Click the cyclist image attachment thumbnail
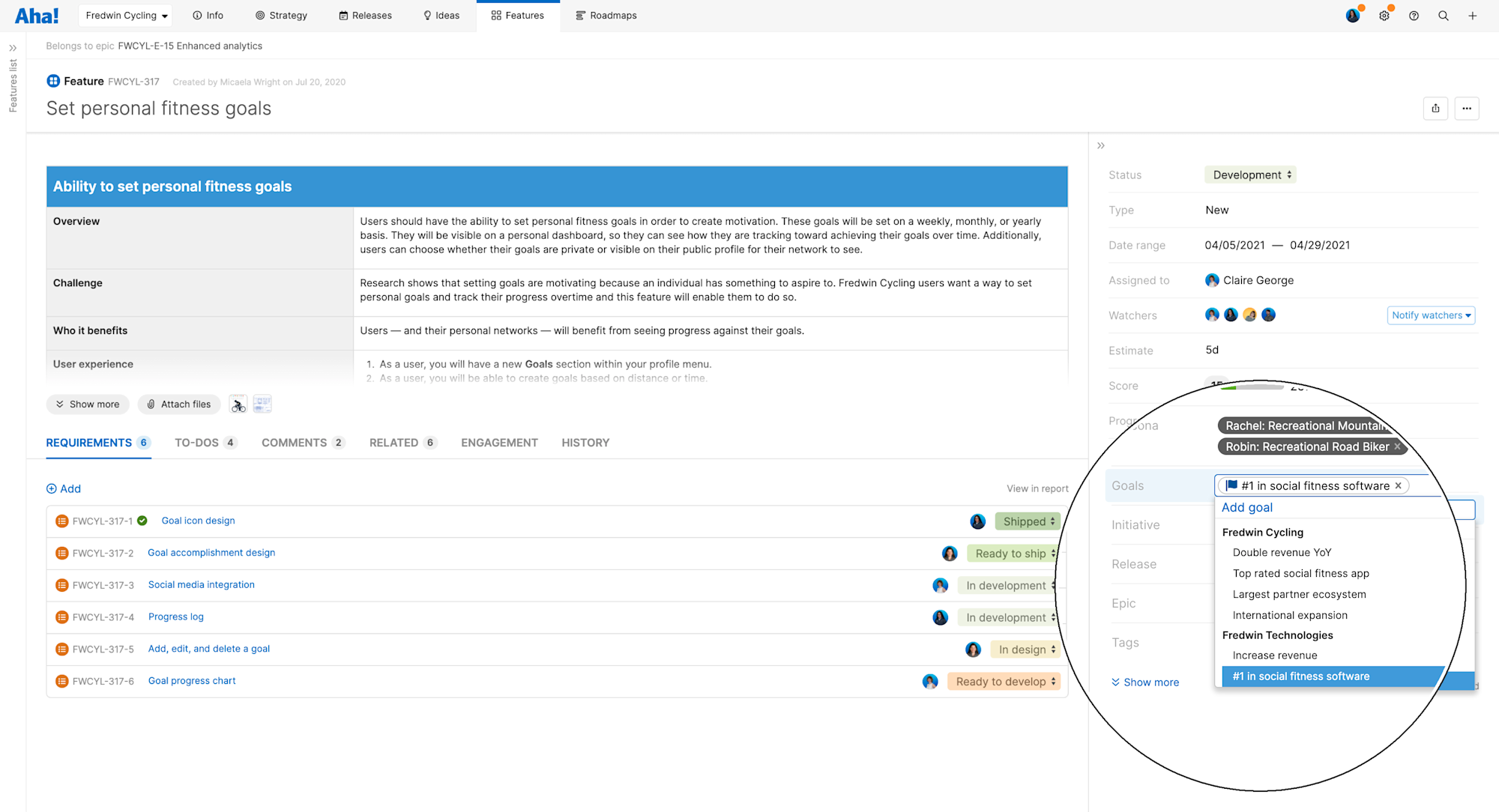1499x812 pixels. click(238, 404)
